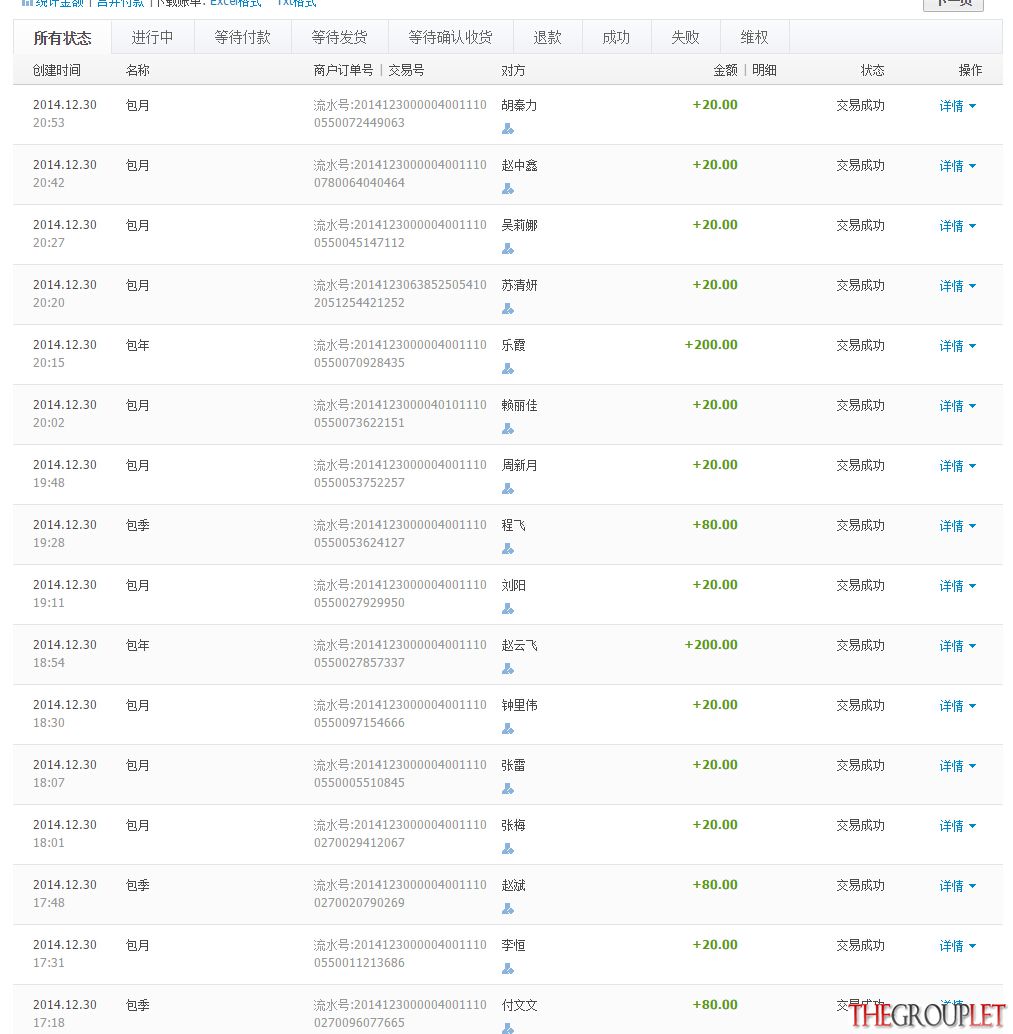Click the user icon under 周新月
Screen dimensions: 1013x1034
pyautogui.click(x=507, y=489)
